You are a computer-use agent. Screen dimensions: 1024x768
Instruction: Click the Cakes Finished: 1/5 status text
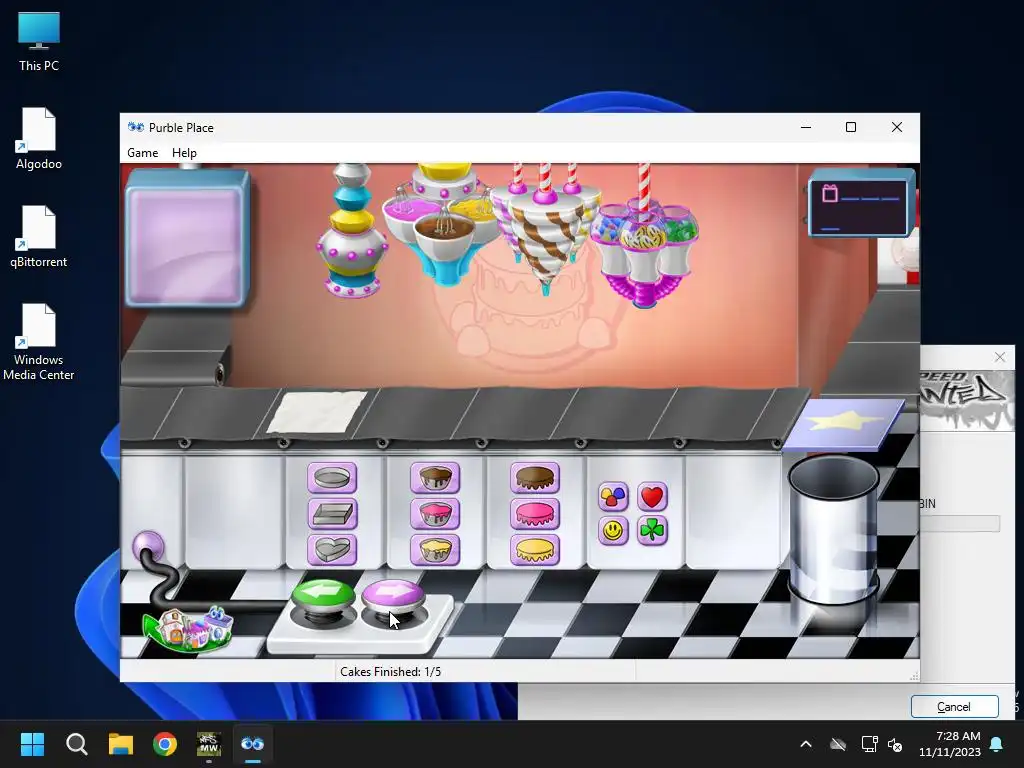(x=391, y=671)
